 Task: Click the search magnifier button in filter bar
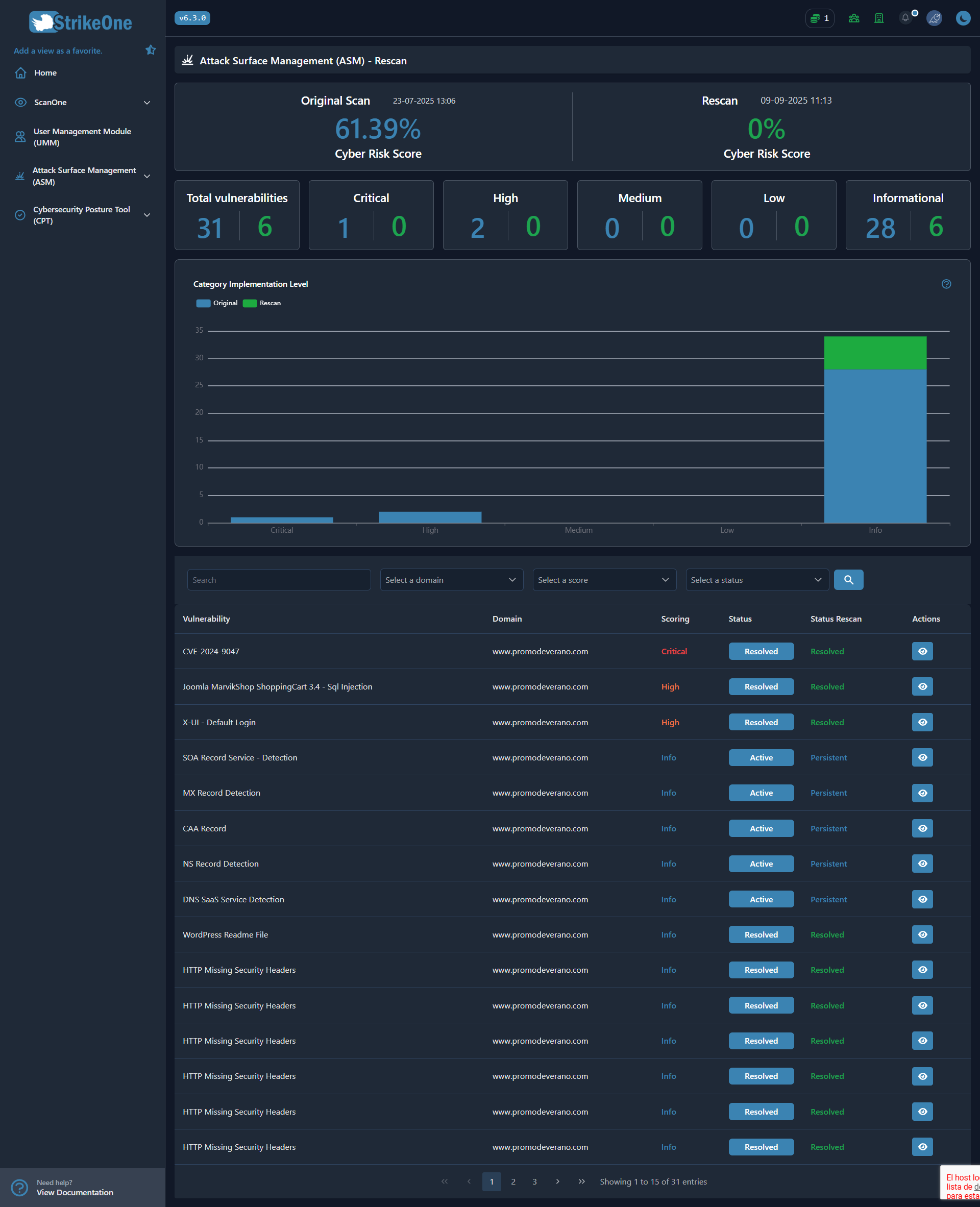(848, 580)
